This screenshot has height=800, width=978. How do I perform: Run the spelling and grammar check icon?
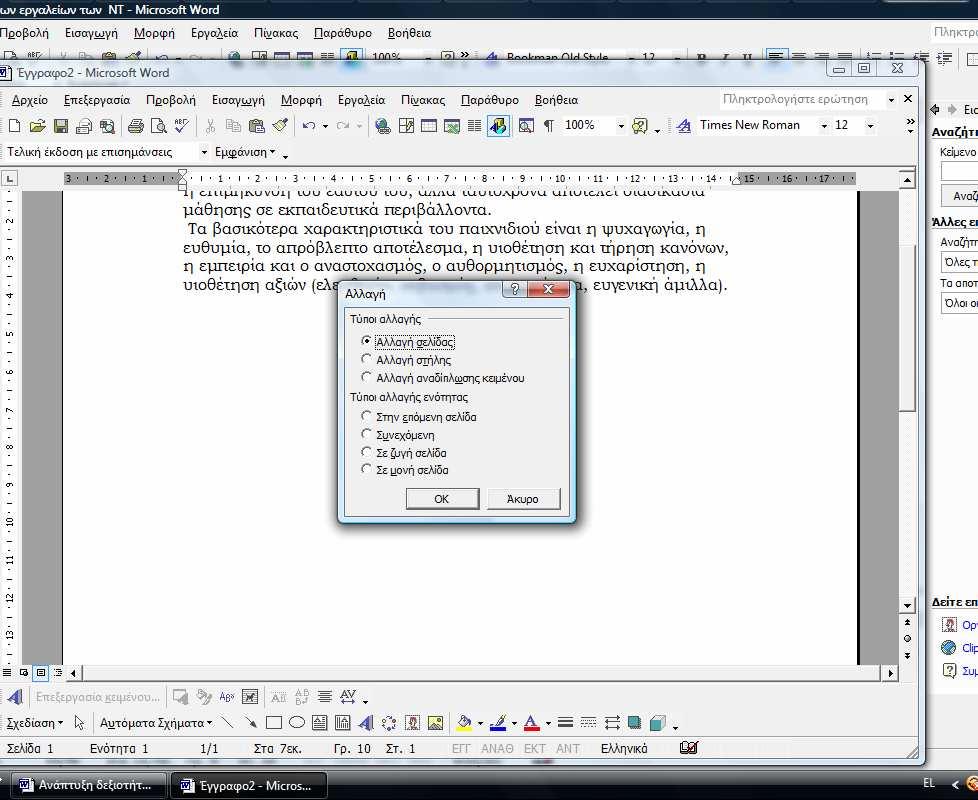182,126
